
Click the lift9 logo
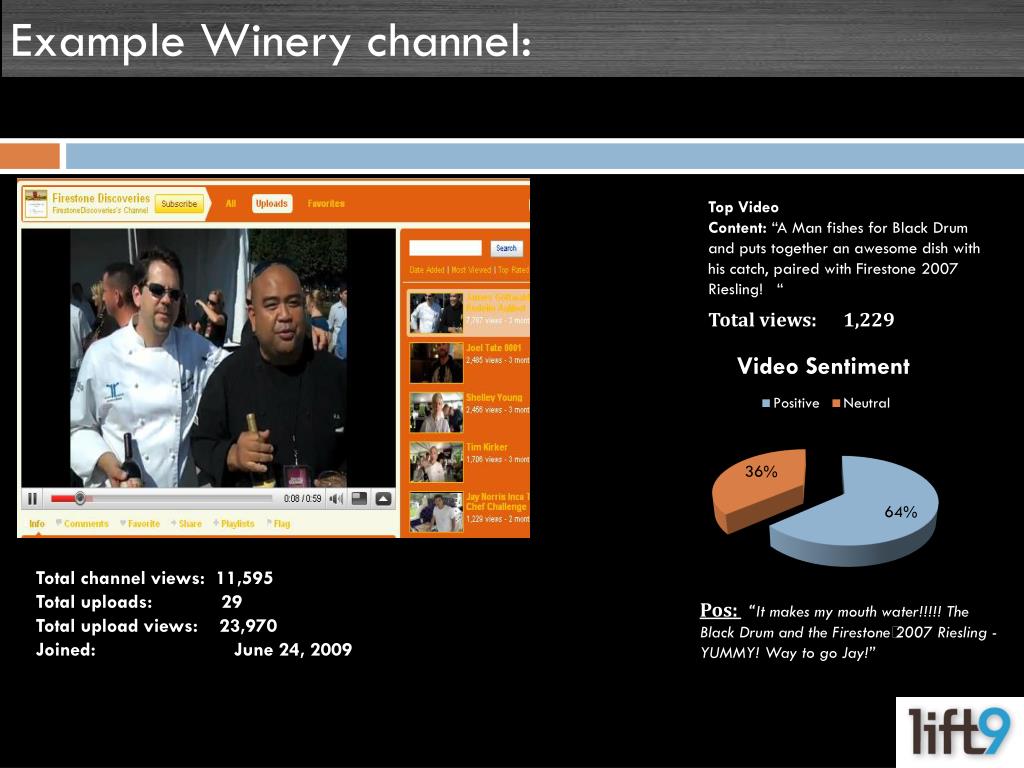coord(959,732)
